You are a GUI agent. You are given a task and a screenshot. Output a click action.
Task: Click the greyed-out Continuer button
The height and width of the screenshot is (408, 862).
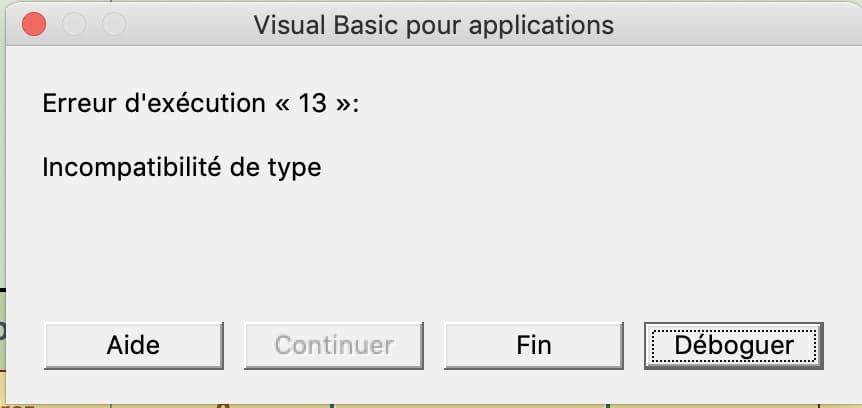coord(334,345)
